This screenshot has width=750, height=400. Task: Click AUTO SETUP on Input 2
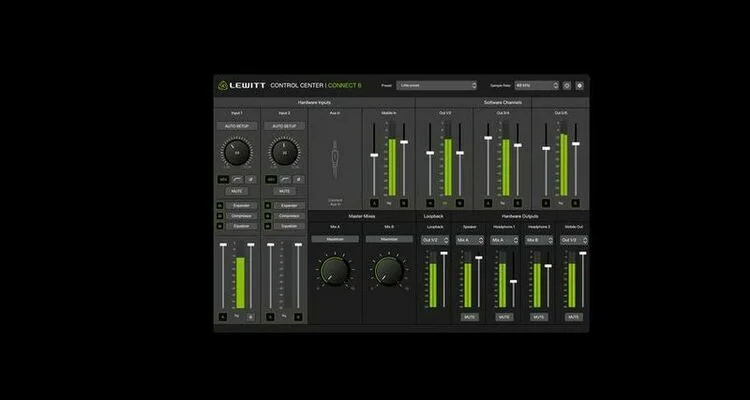coord(284,126)
